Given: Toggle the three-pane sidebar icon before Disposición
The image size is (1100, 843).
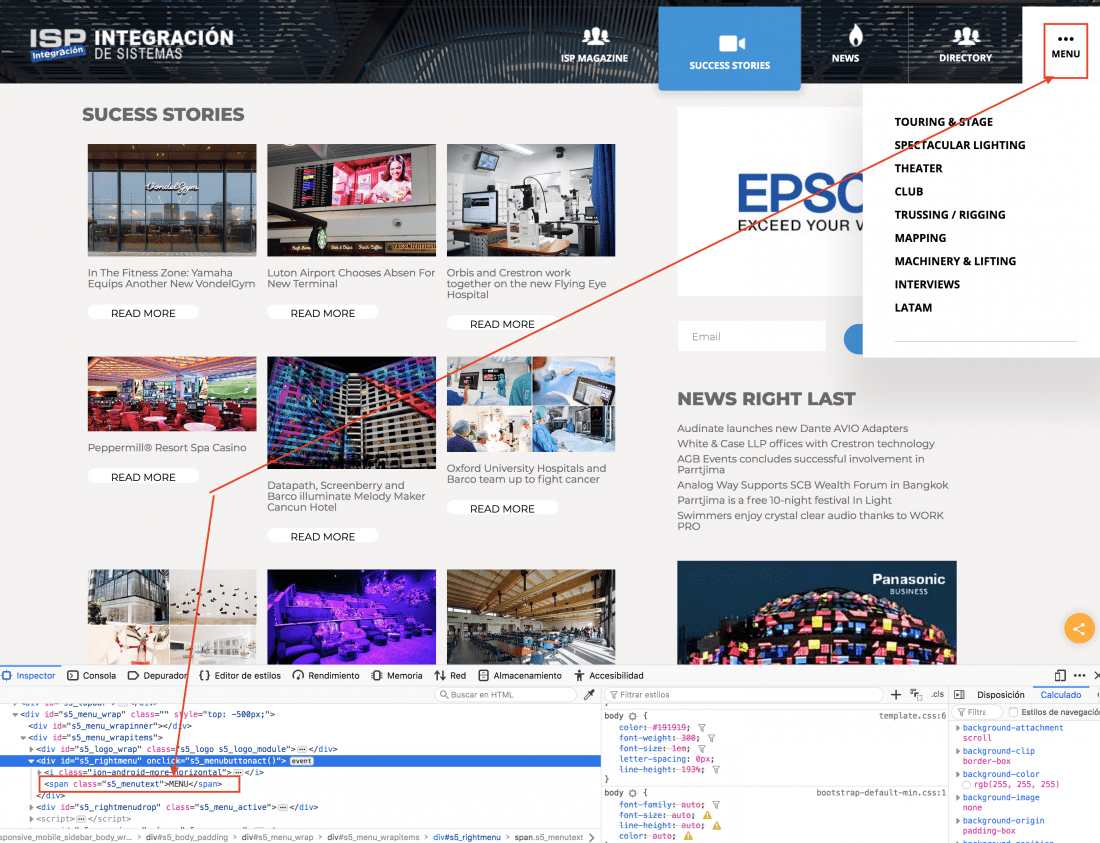Looking at the screenshot, I should (x=959, y=694).
